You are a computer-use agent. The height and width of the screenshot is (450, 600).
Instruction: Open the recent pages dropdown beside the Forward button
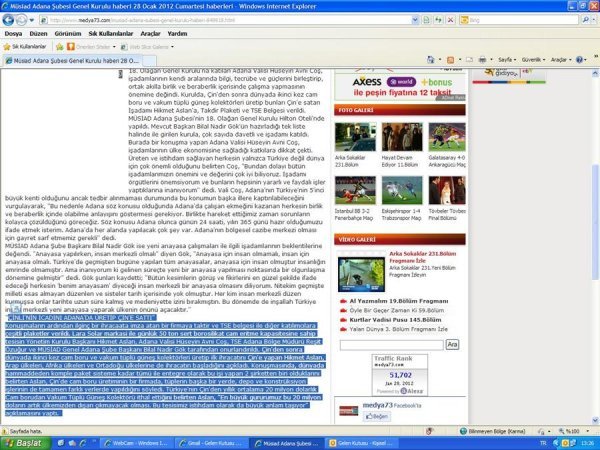tap(32, 20)
